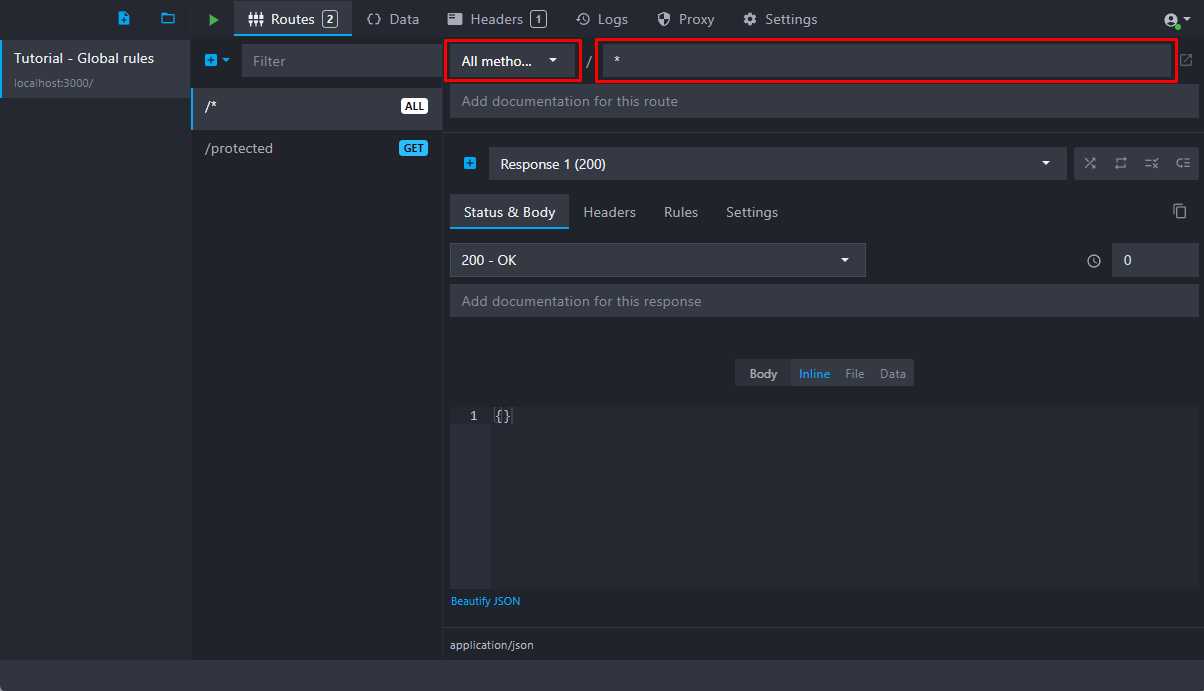This screenshot has height=691, width=1204.
Task: Toggle sequential response mode
Action: point(1121,164)
